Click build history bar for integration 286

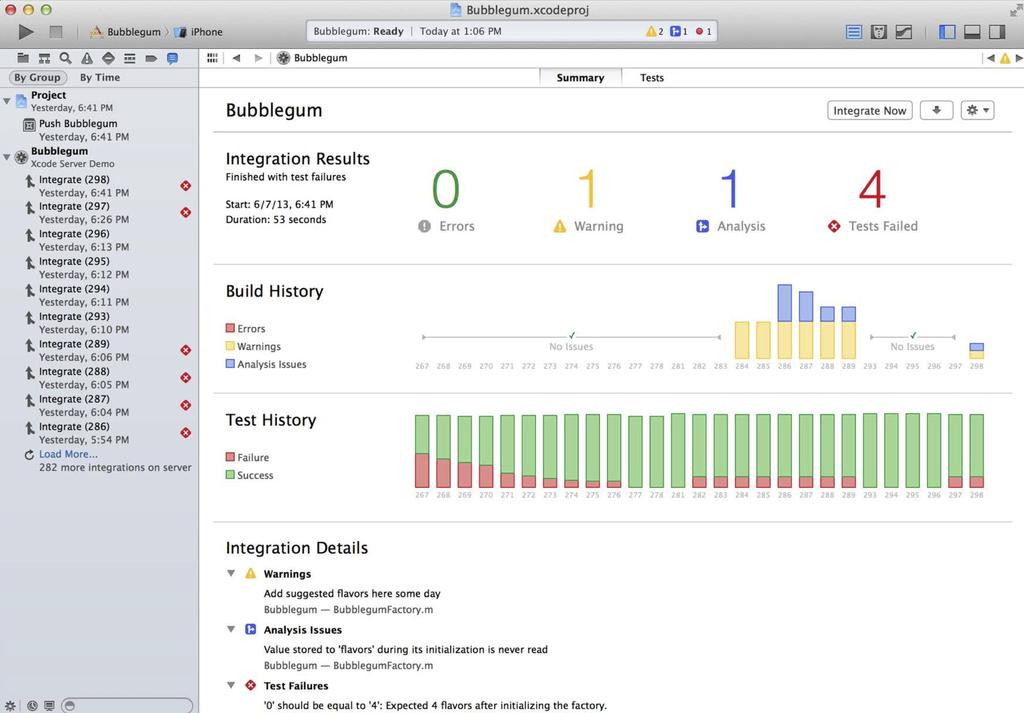click(x=784, y=321)
